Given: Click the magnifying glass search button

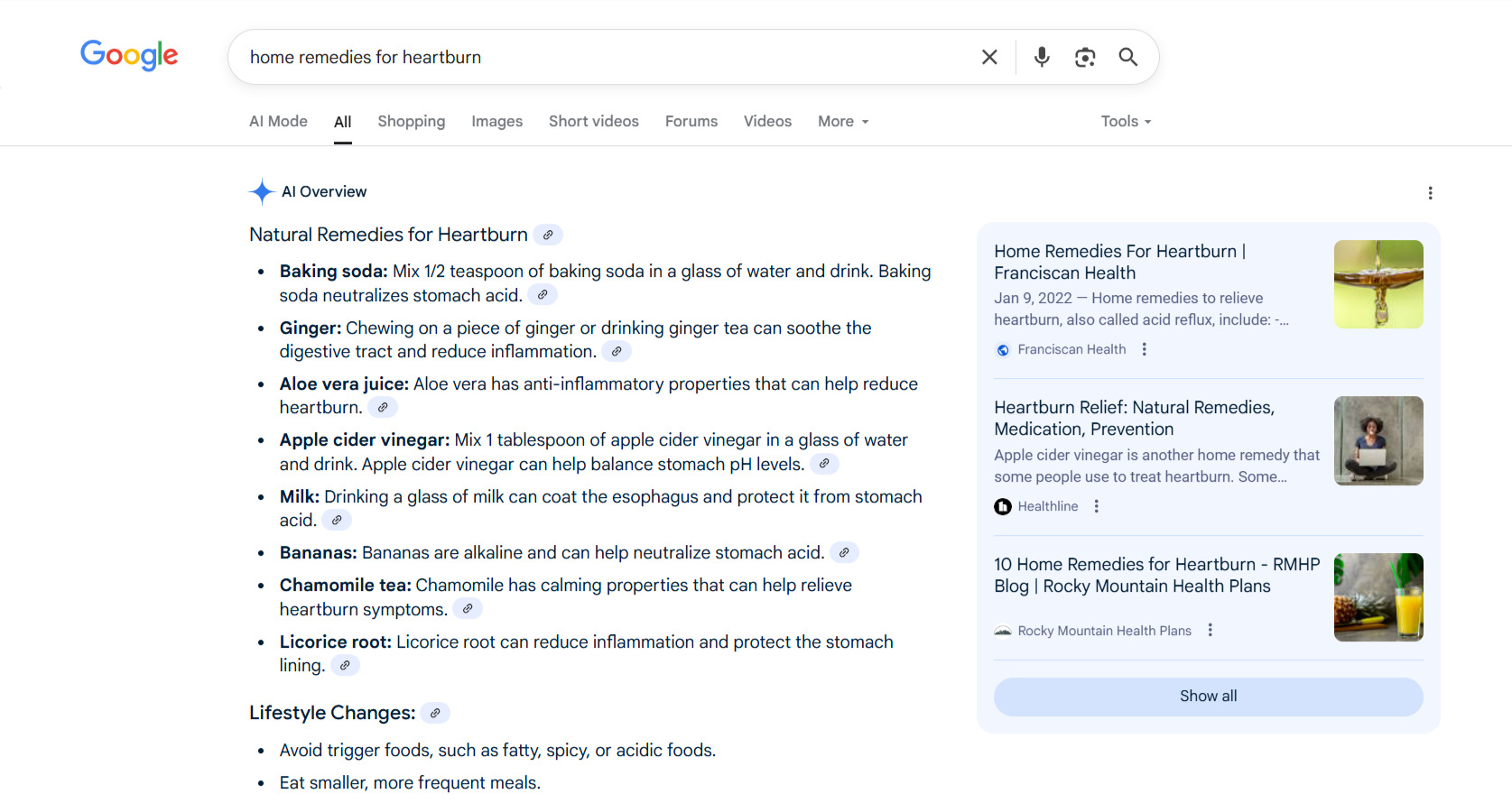Looking at the screenshot, I should [x=1127, y=57].
